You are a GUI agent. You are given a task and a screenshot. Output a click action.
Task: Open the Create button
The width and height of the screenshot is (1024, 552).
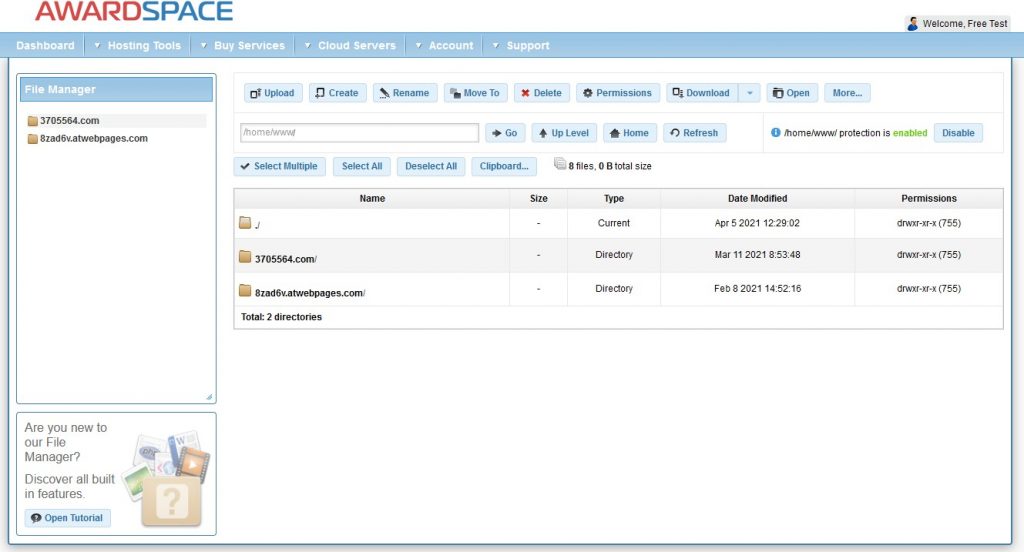[x=338, y=93]
